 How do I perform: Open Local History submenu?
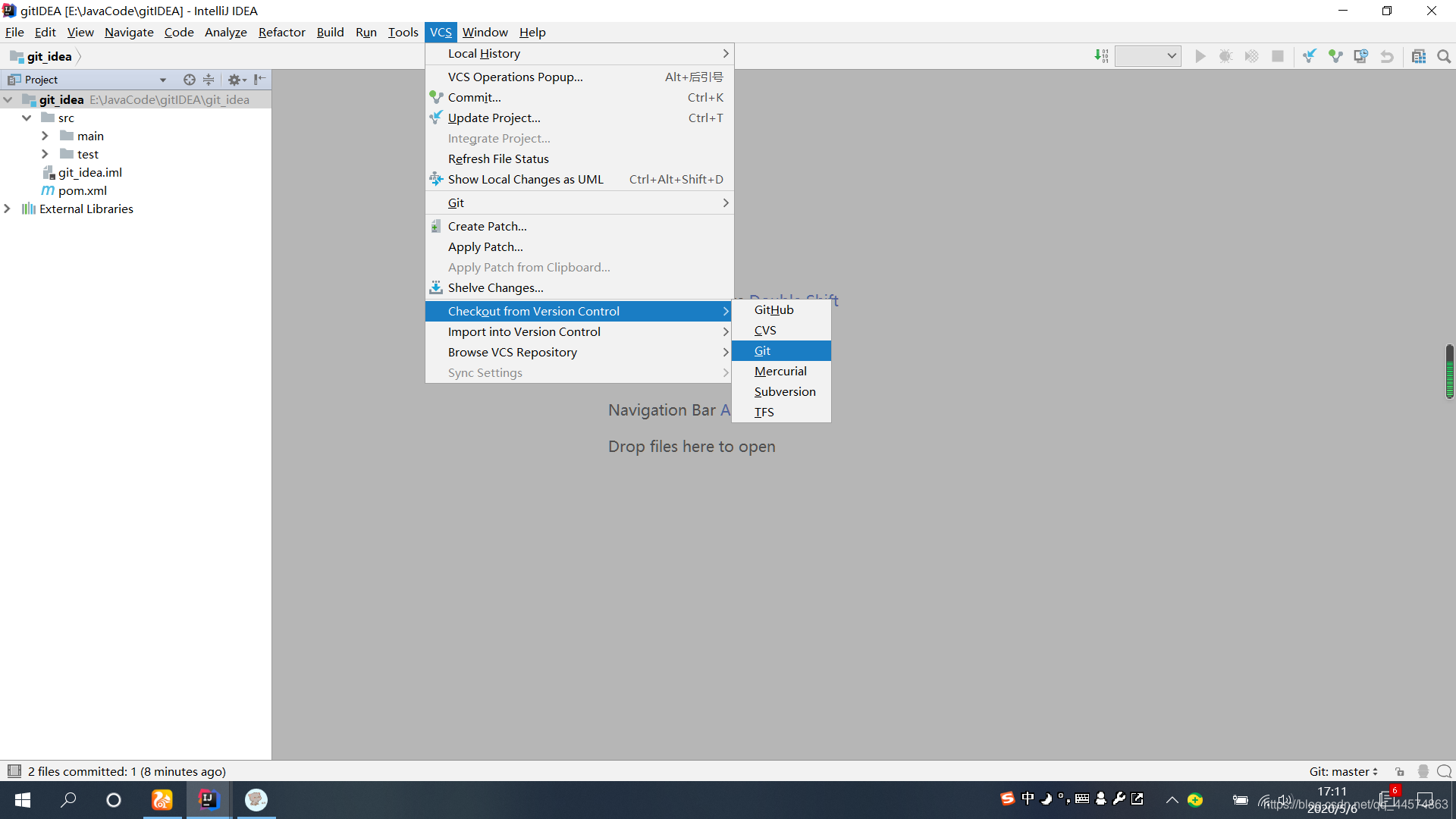[x=579, y=53]
